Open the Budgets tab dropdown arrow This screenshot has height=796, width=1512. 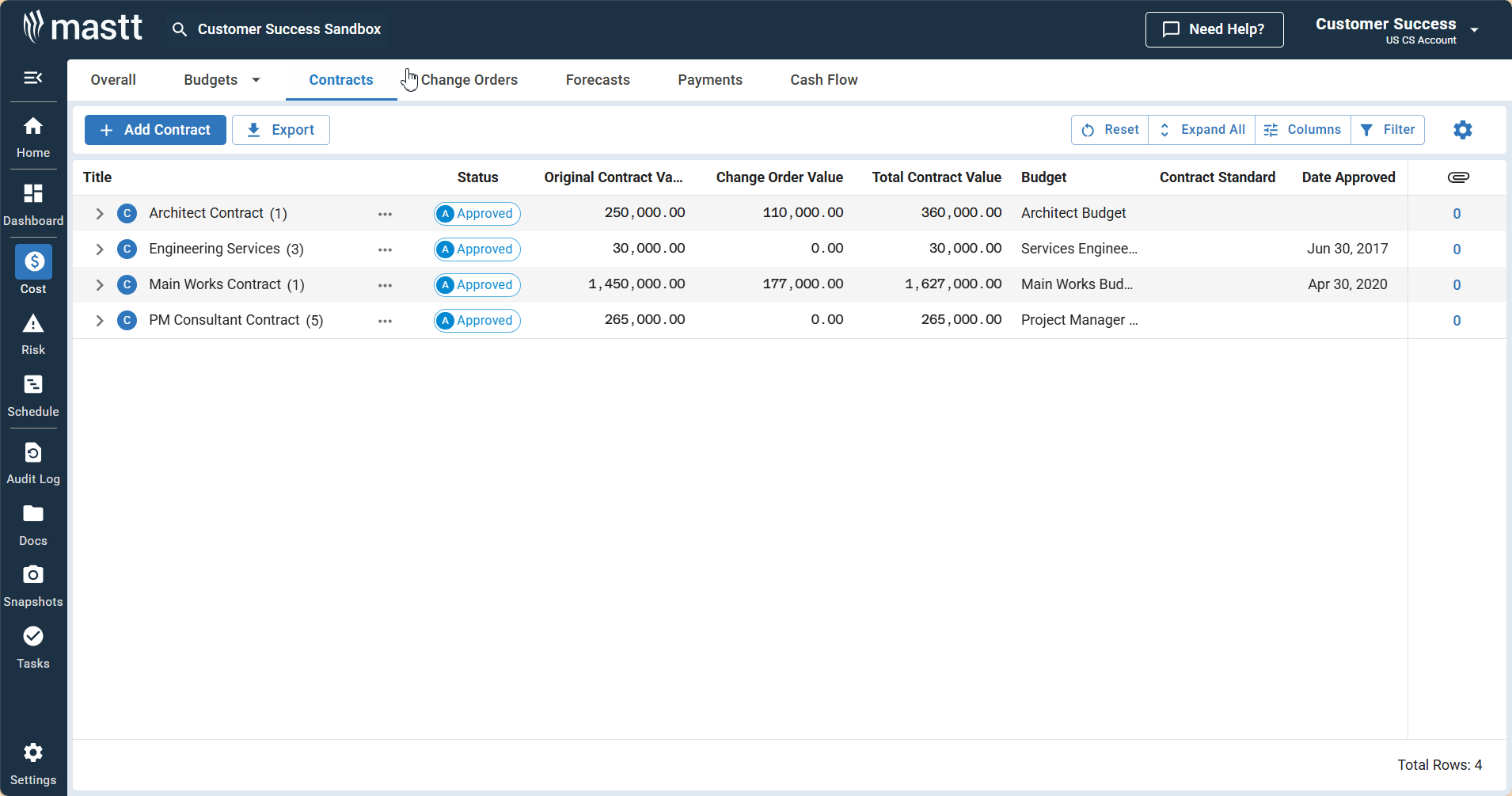click(256, 80)
